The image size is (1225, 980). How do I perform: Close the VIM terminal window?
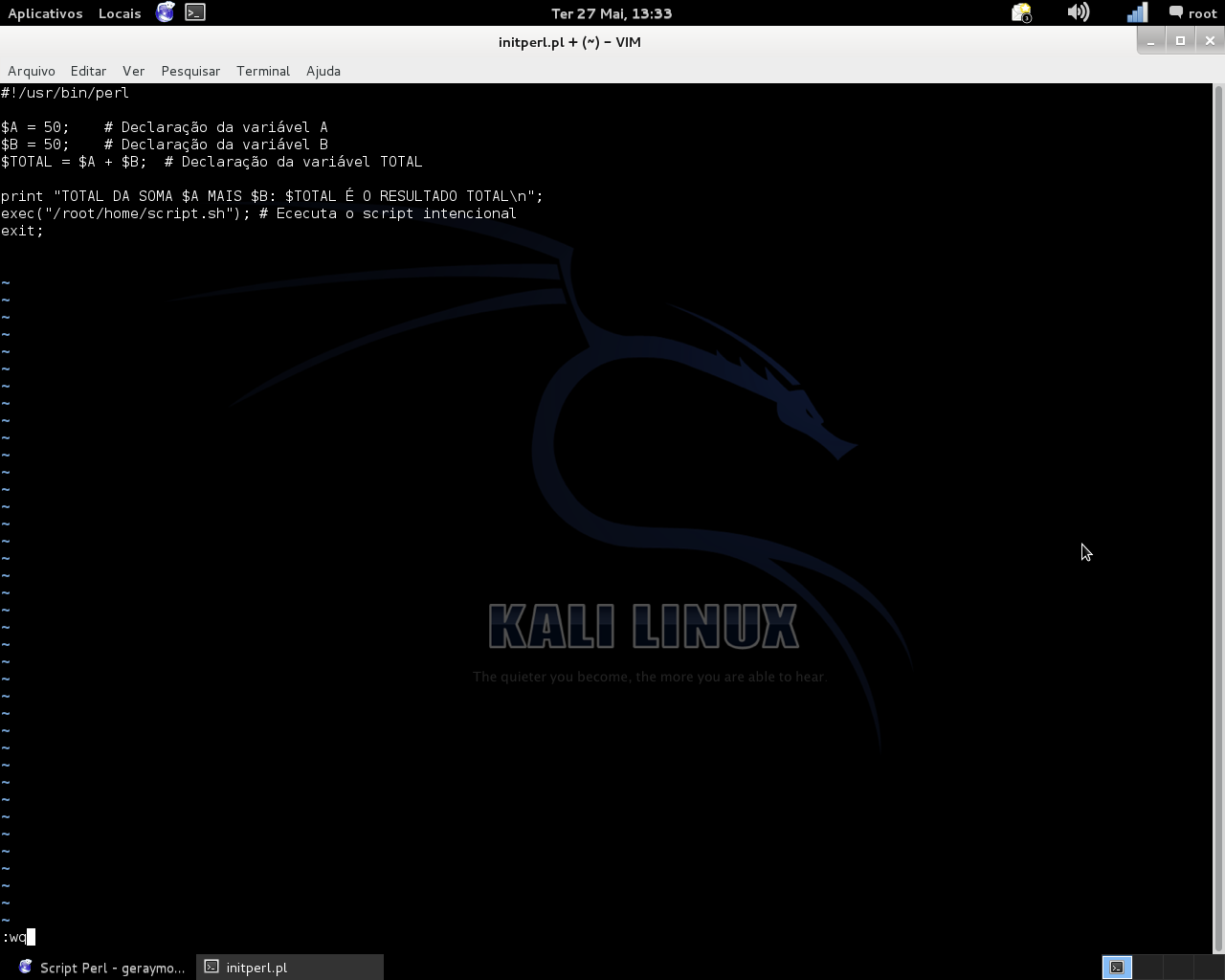point(1210,40)
